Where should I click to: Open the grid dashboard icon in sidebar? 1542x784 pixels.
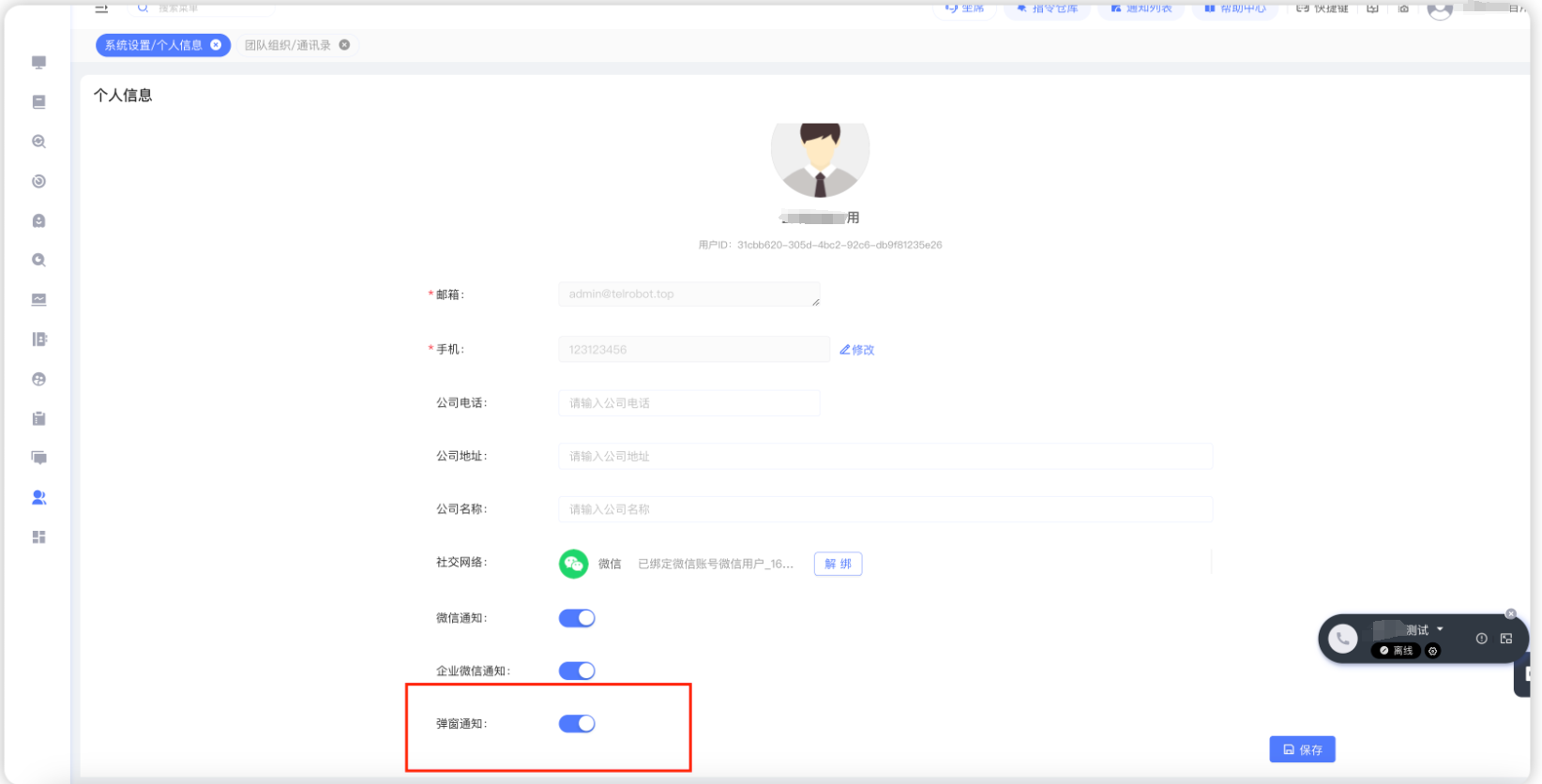[x=38, y=537]
